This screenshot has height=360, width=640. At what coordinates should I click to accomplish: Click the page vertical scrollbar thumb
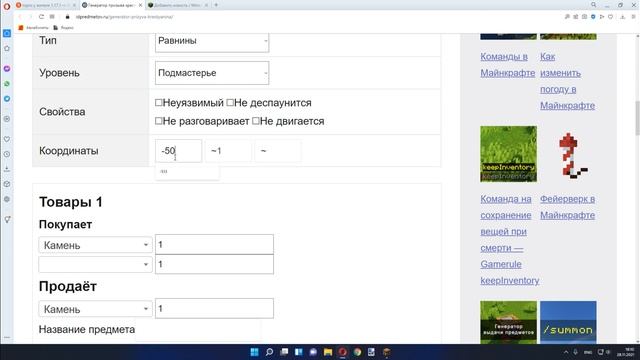click(637, 118)
